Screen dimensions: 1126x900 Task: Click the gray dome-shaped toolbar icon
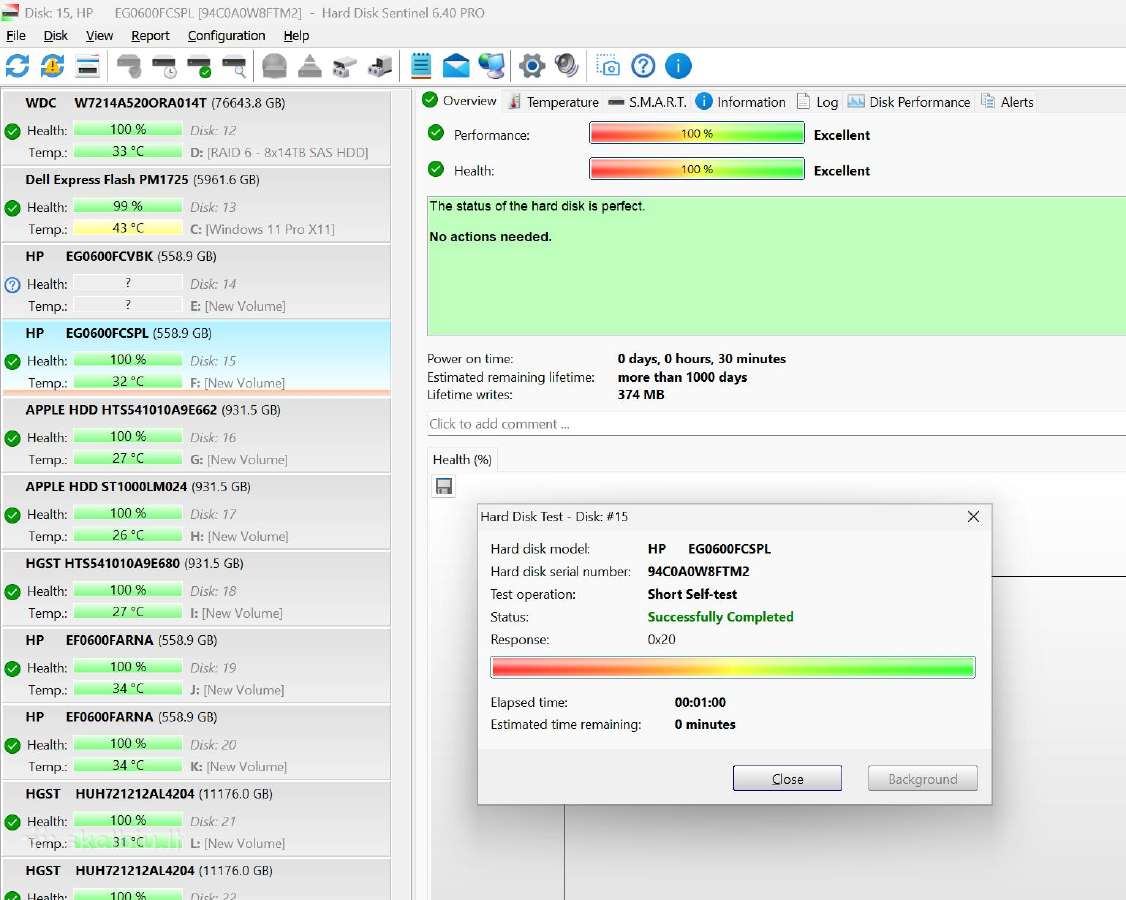(x=274, y=66)
